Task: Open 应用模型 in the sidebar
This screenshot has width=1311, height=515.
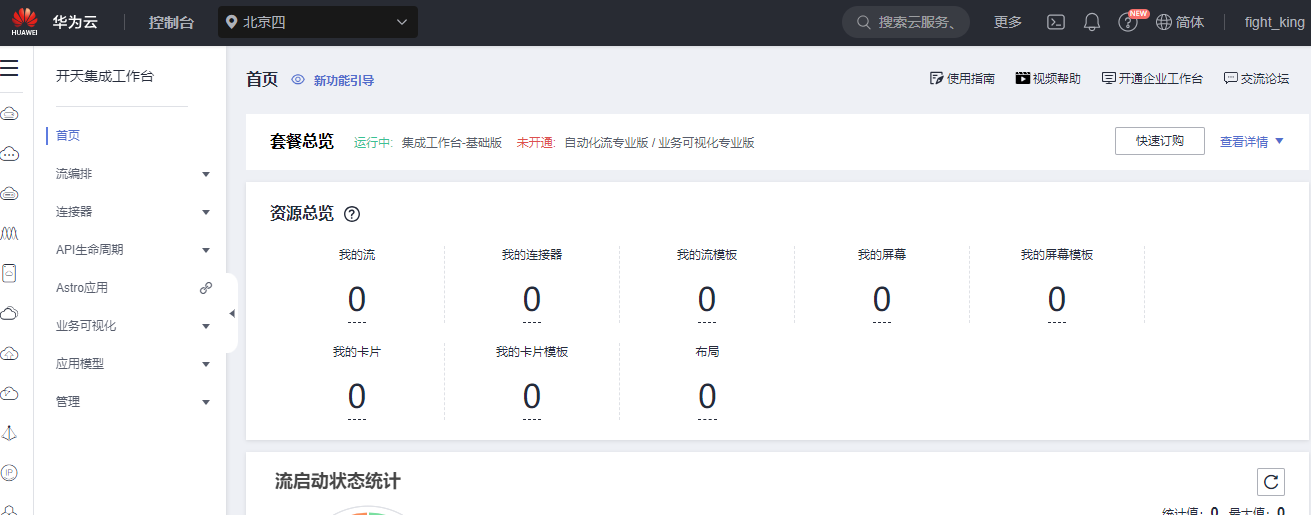Action: pos(80,364)
